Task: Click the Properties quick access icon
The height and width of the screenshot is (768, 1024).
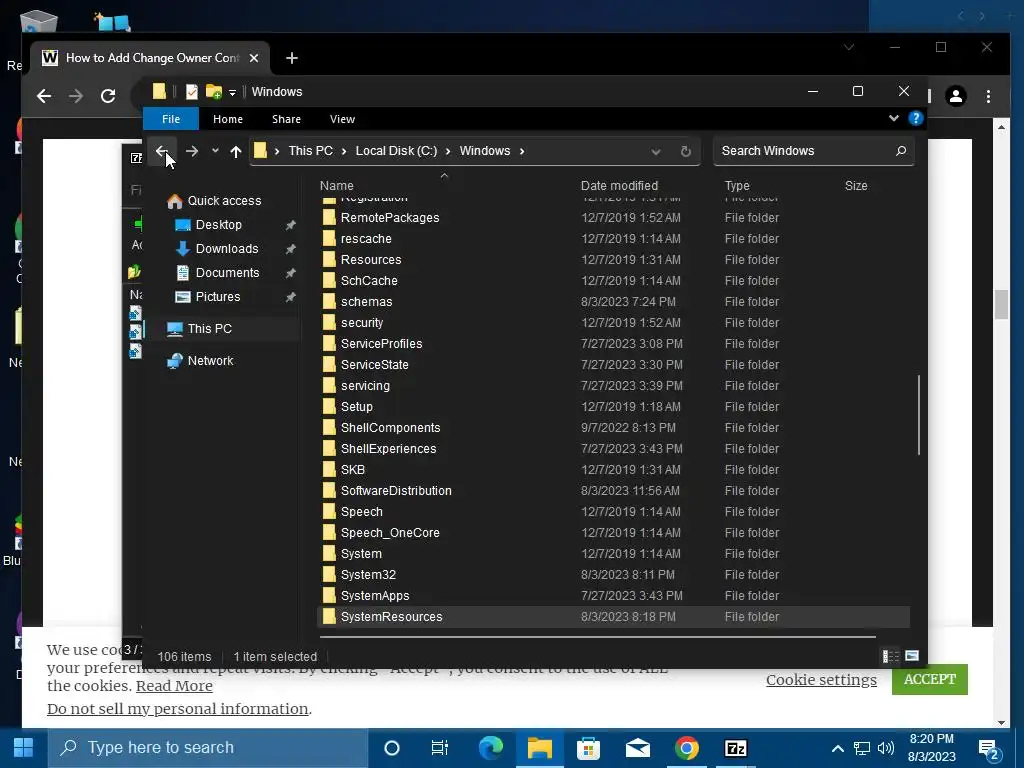Action: pos(191,92)
